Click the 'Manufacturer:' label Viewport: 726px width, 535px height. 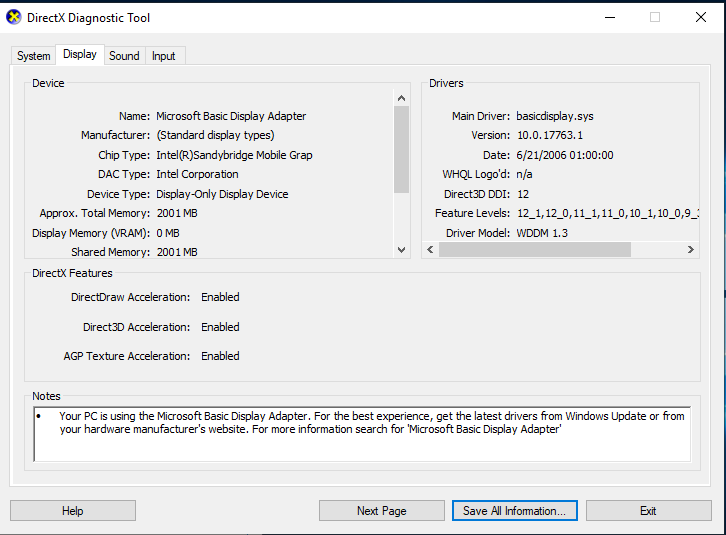[116, 135]
